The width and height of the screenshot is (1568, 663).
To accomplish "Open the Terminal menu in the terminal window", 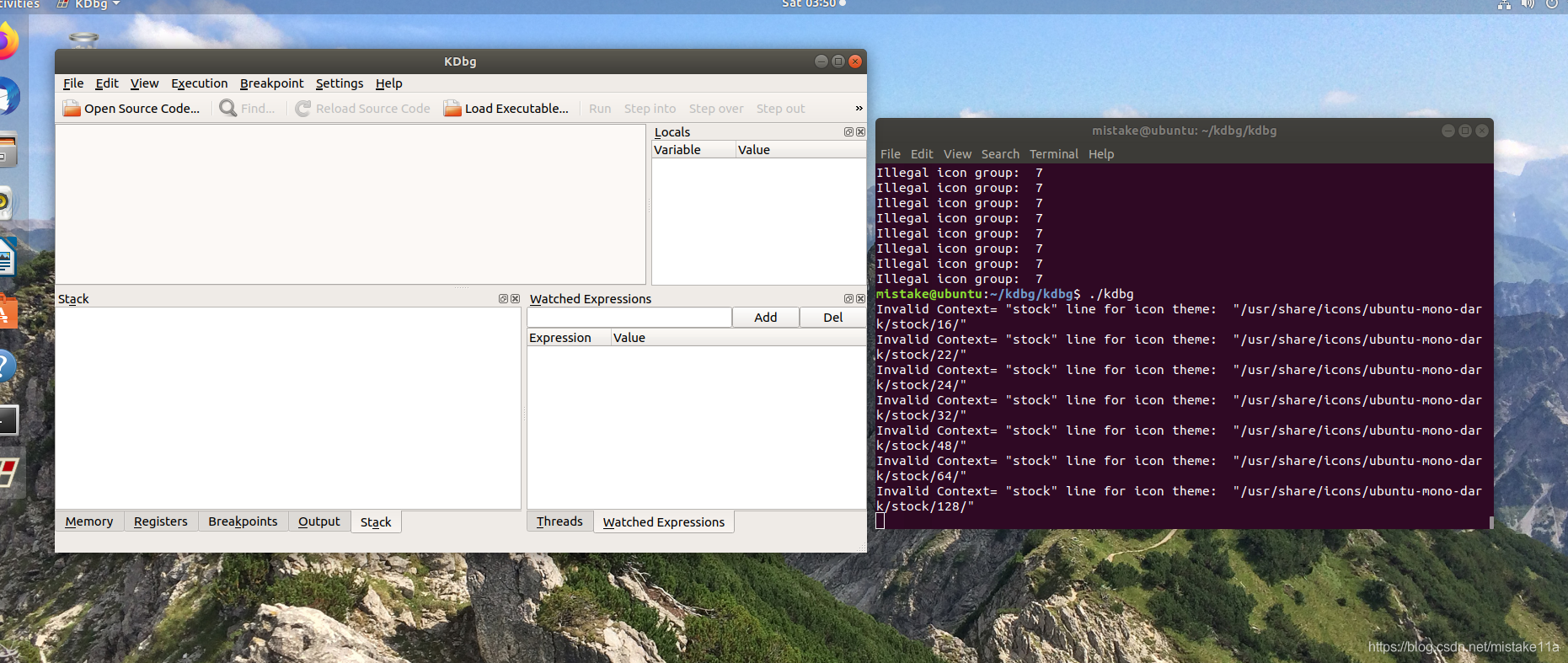I will [x=1053, y=154].
